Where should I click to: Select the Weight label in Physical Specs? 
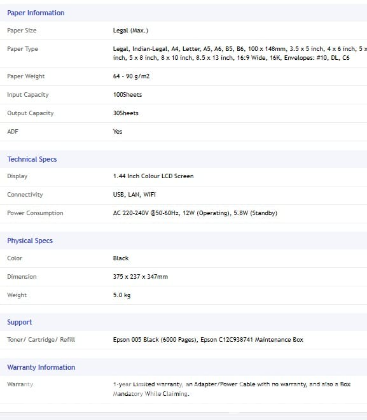click(x=17, y=295)
